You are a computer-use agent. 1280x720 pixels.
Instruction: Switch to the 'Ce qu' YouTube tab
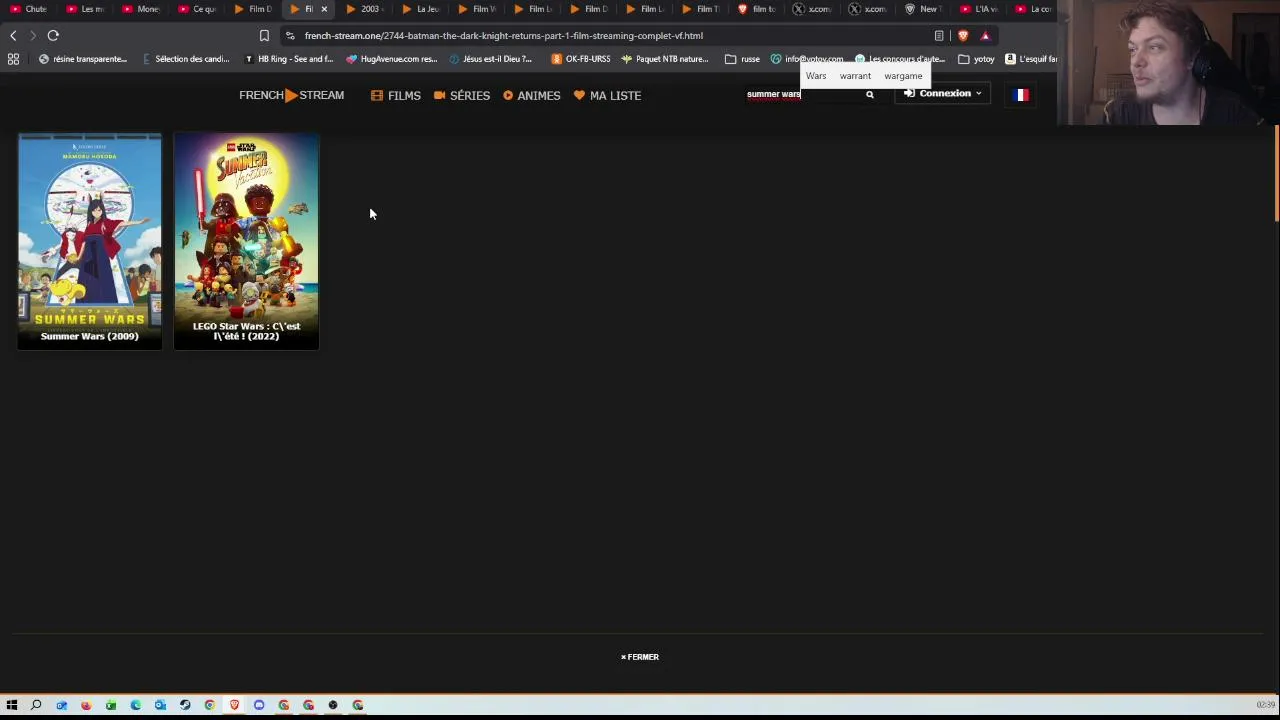click(x=197, y=9)
